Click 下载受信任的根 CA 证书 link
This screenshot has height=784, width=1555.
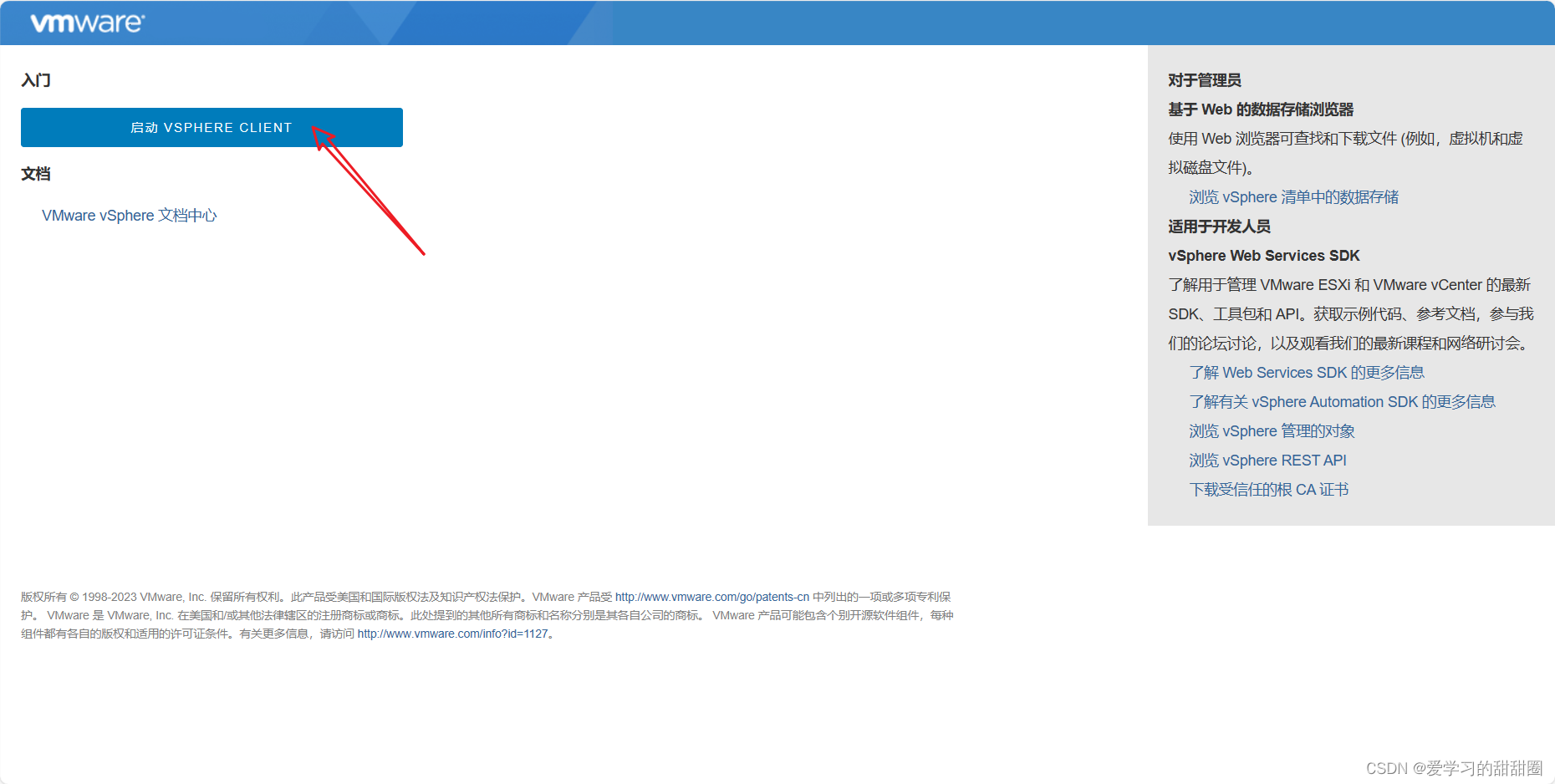tap(1268, 490)
